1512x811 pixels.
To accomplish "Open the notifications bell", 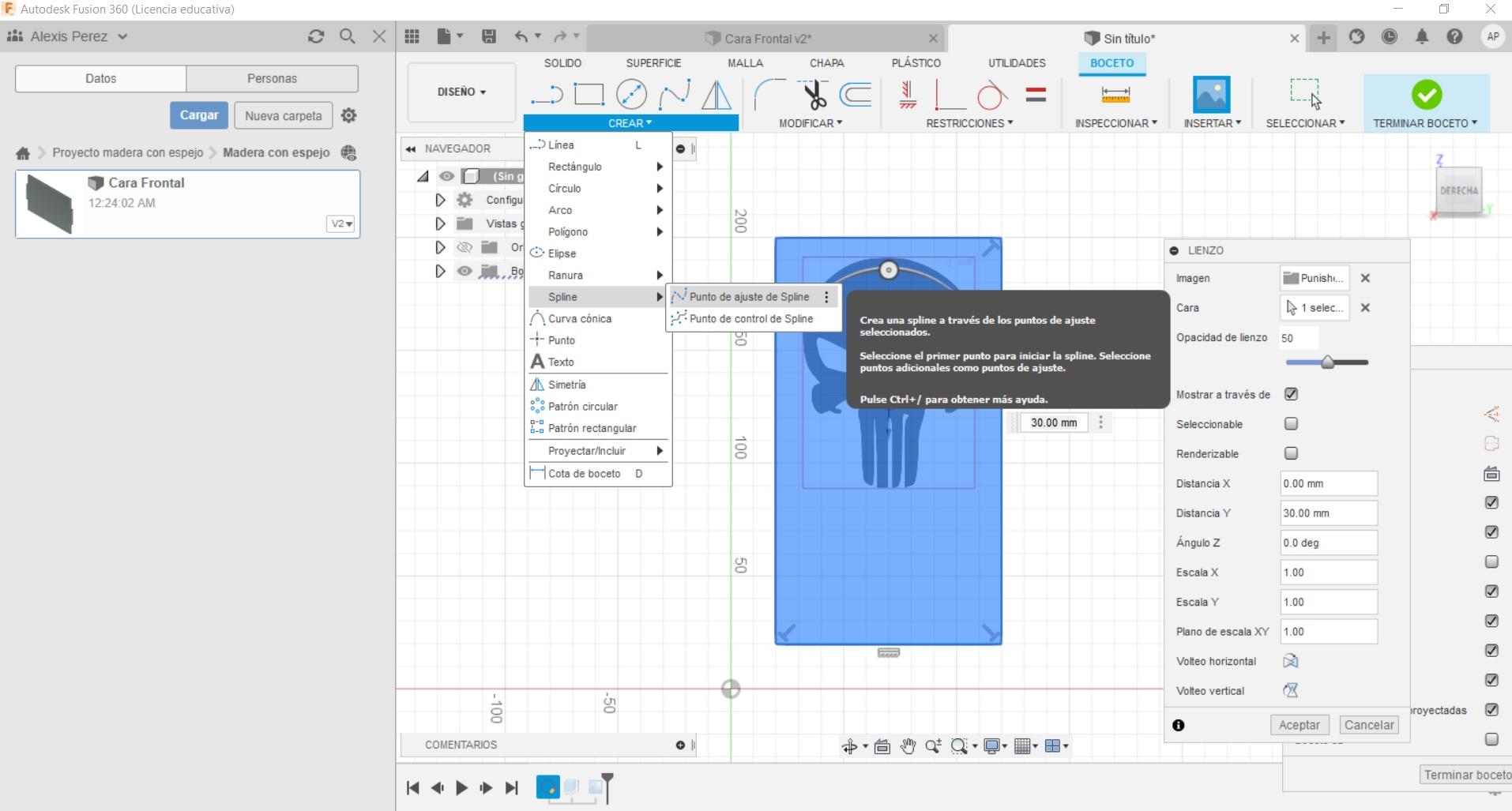I will [x=1422, y=36].
